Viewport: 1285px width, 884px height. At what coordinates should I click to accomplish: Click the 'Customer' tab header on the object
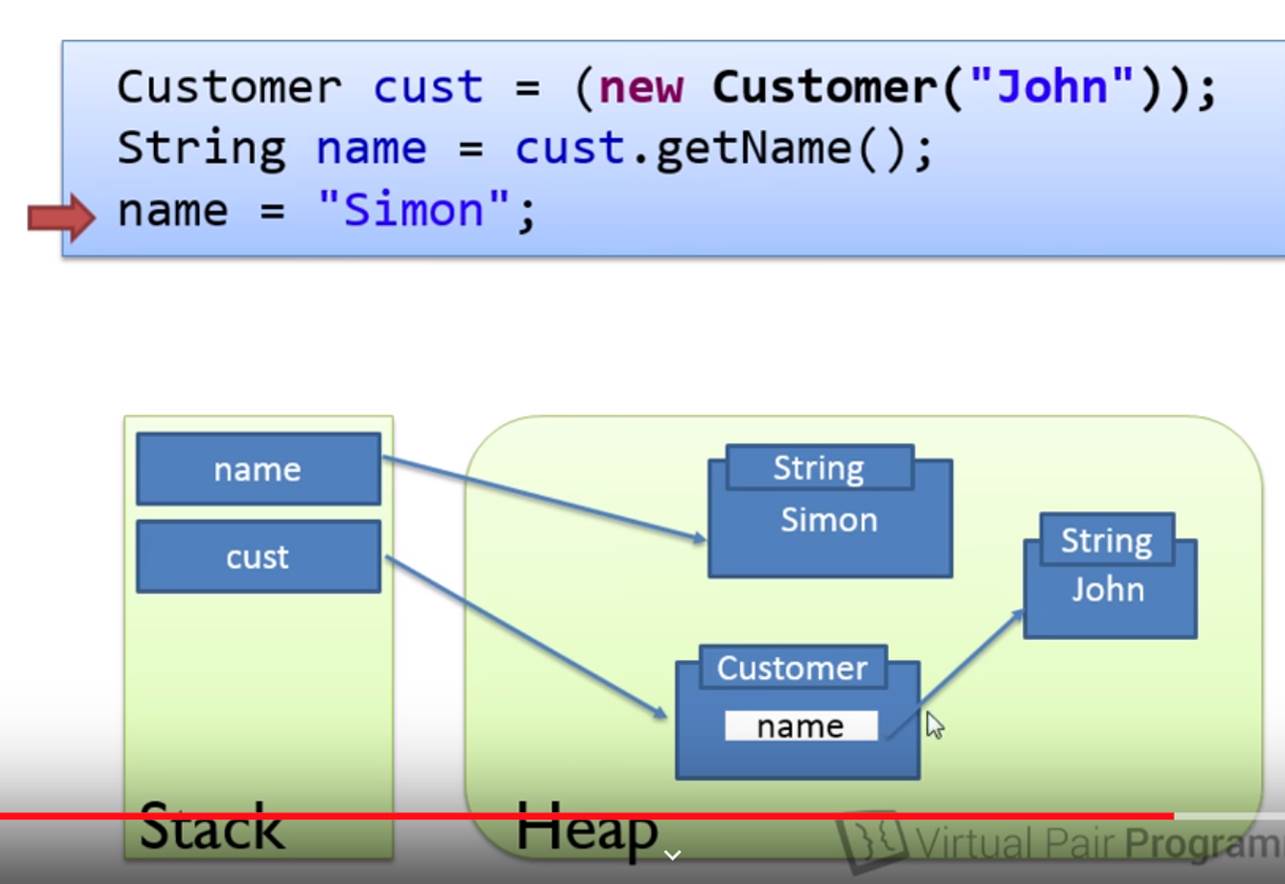(792, 667)
